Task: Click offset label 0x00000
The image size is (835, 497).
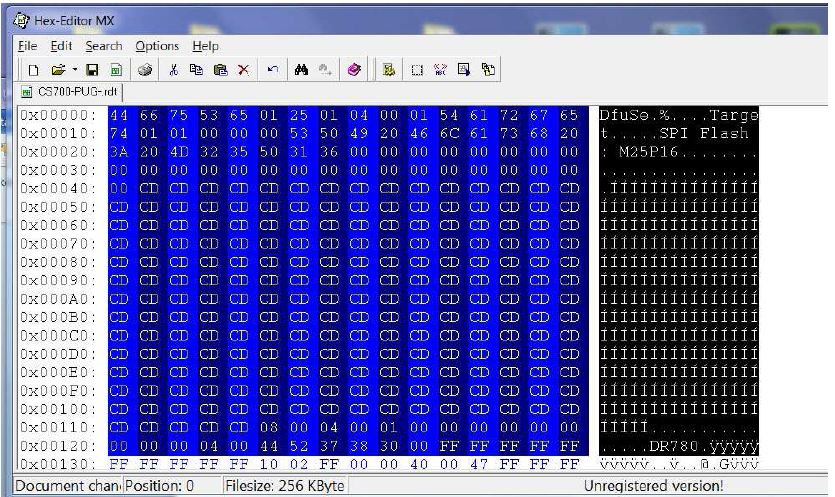Action: point(58,115)
